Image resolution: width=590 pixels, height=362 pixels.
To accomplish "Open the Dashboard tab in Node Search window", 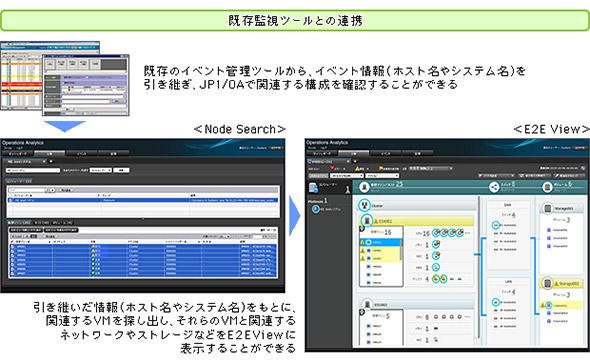I will 18,154.
